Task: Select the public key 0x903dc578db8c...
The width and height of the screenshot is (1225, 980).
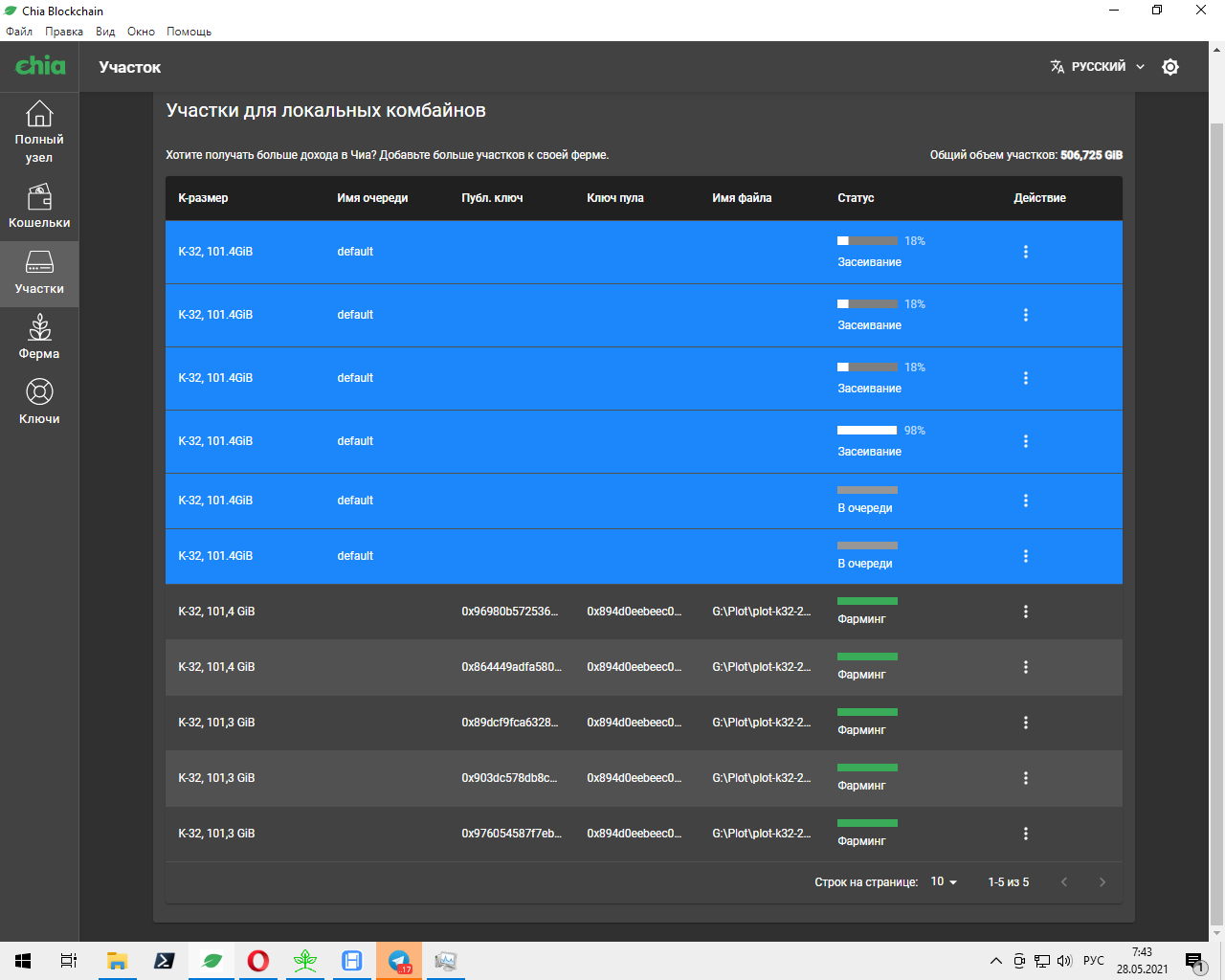Action: 509,778
